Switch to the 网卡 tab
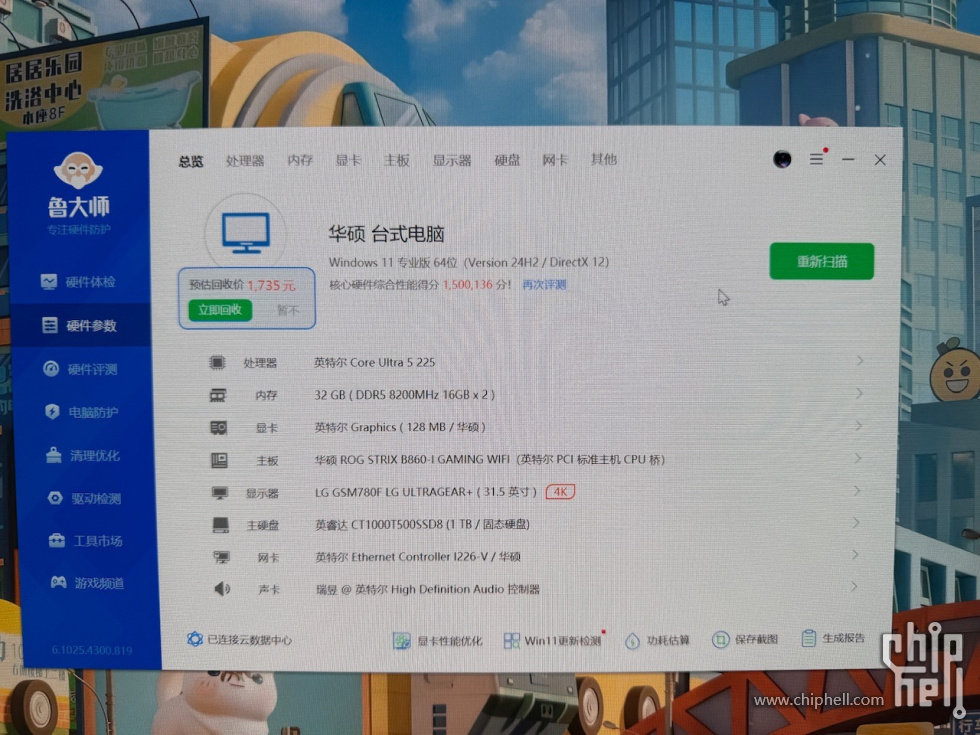 point(555,160)
